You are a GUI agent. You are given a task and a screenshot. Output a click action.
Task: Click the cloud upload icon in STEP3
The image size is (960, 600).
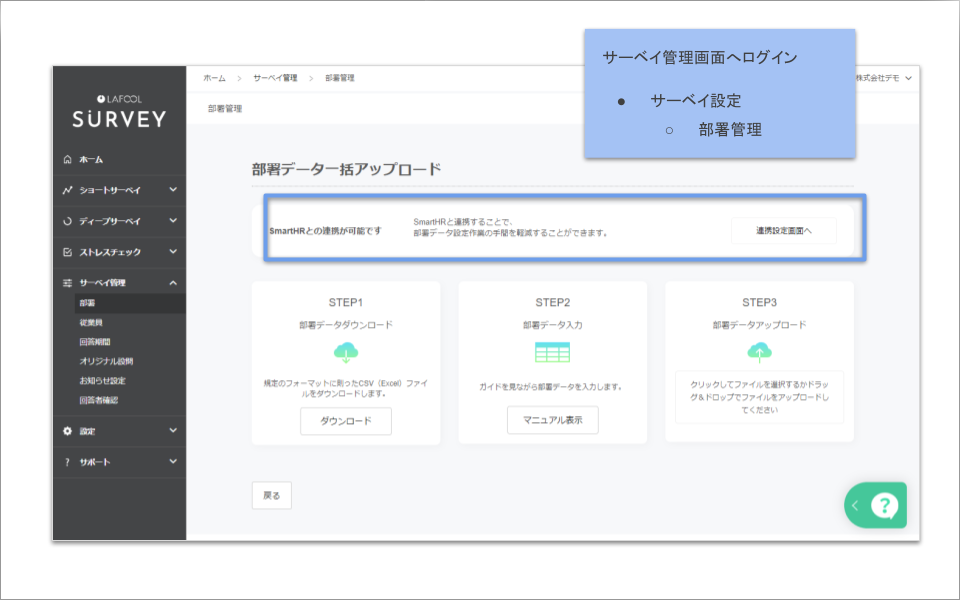pyautogui.click(x=760, y=353)
